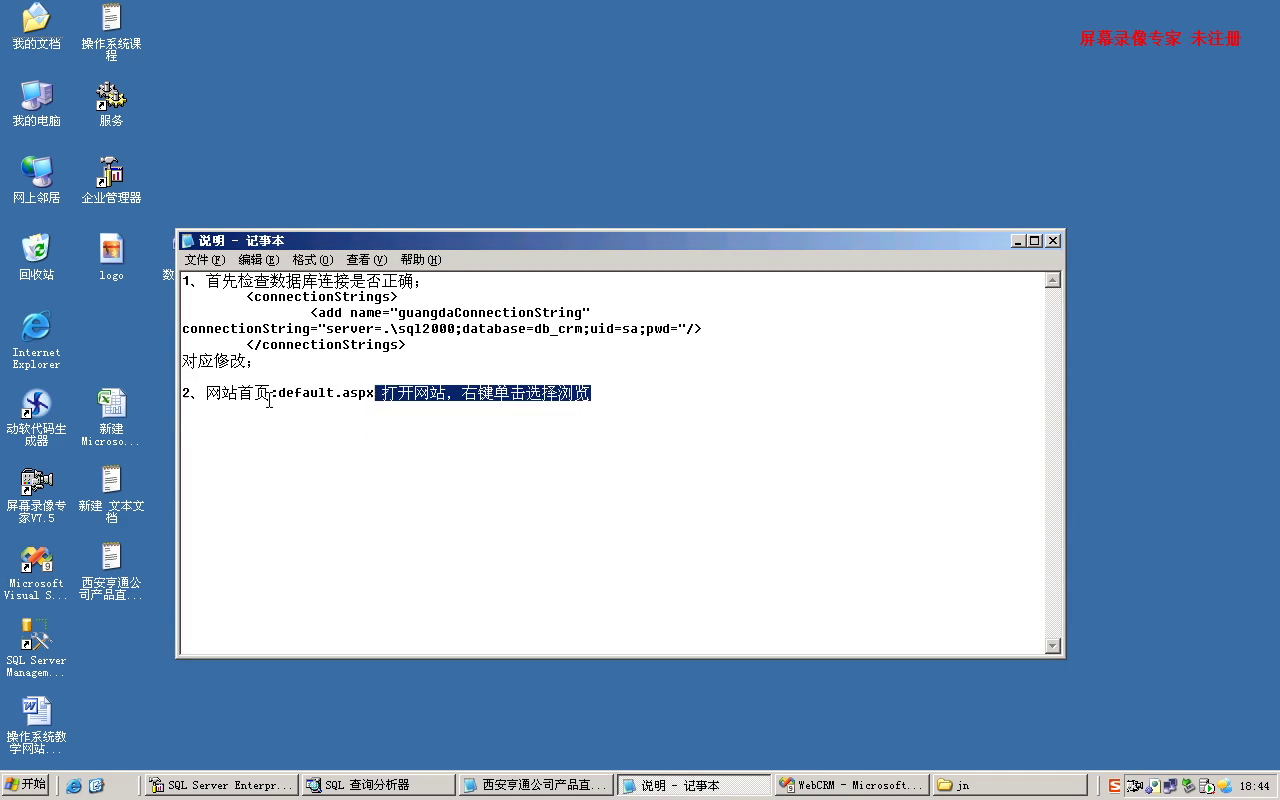Launch Internet Explorer from quick launch bar
This screenshot has height=800, width=1280.
click(x=74, y=786)
